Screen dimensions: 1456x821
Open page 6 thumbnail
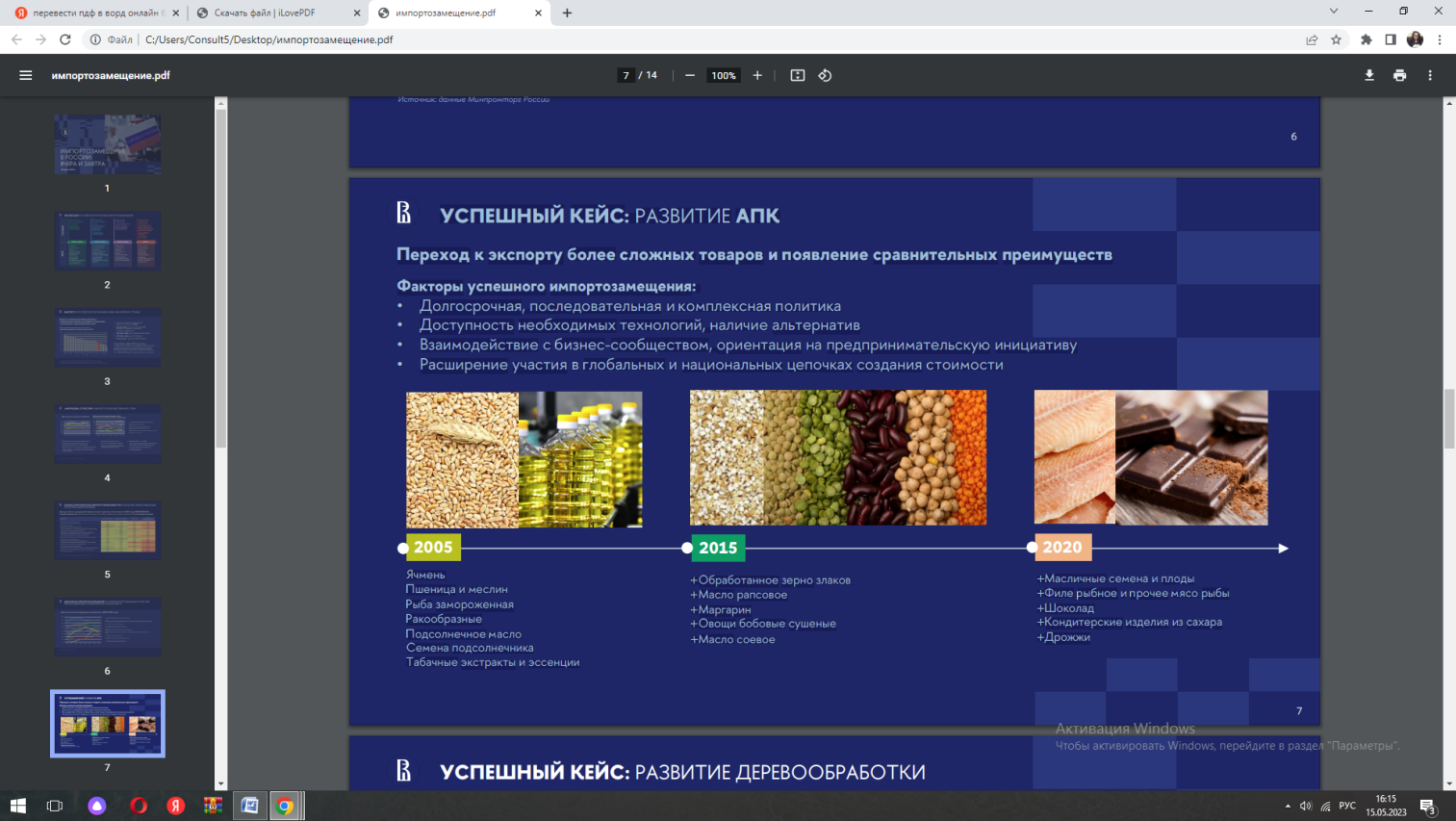pyautogui.click(x=108, y=627)
